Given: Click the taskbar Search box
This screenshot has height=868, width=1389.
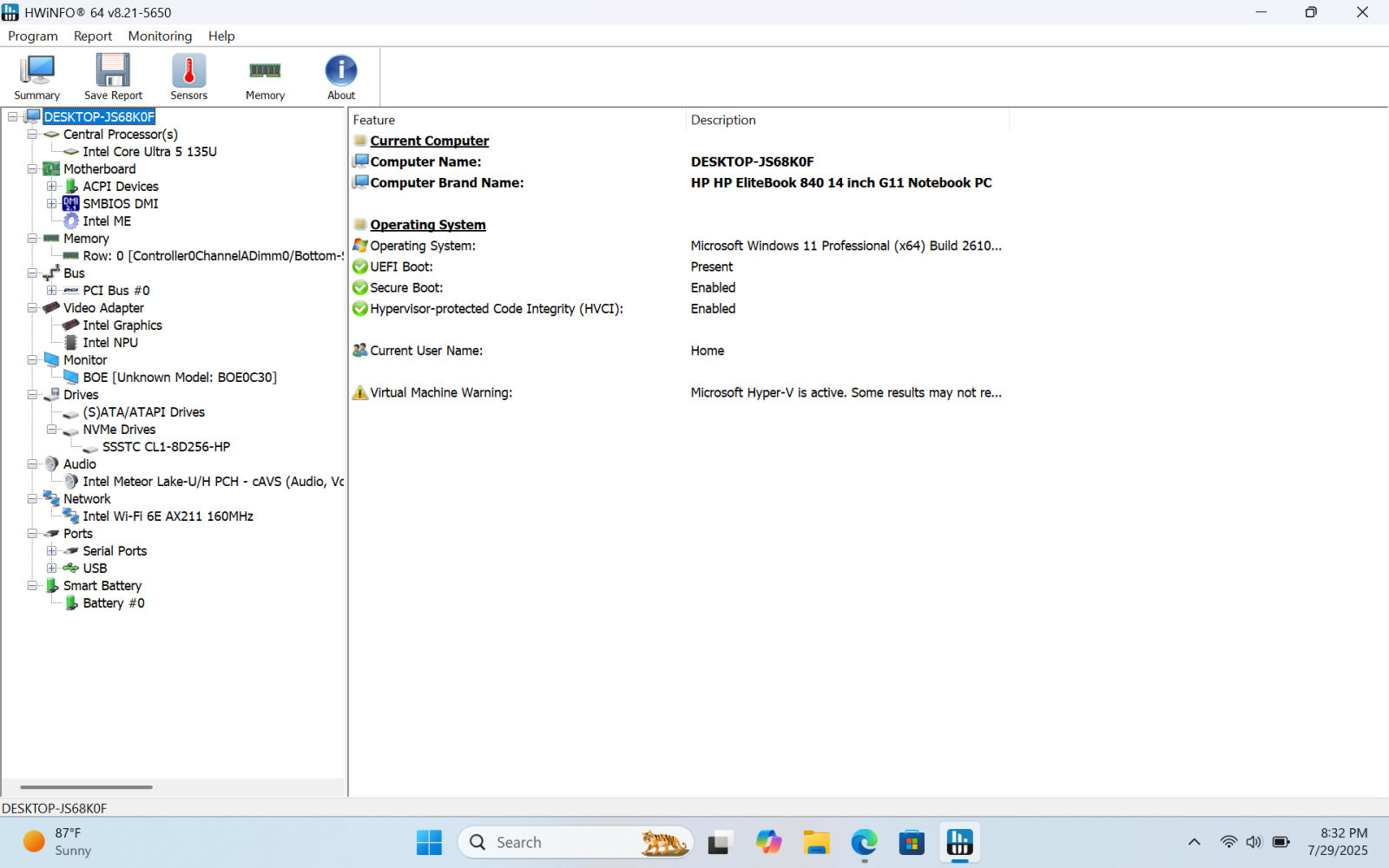Looking at the screenshot, I should click(576, 842).
